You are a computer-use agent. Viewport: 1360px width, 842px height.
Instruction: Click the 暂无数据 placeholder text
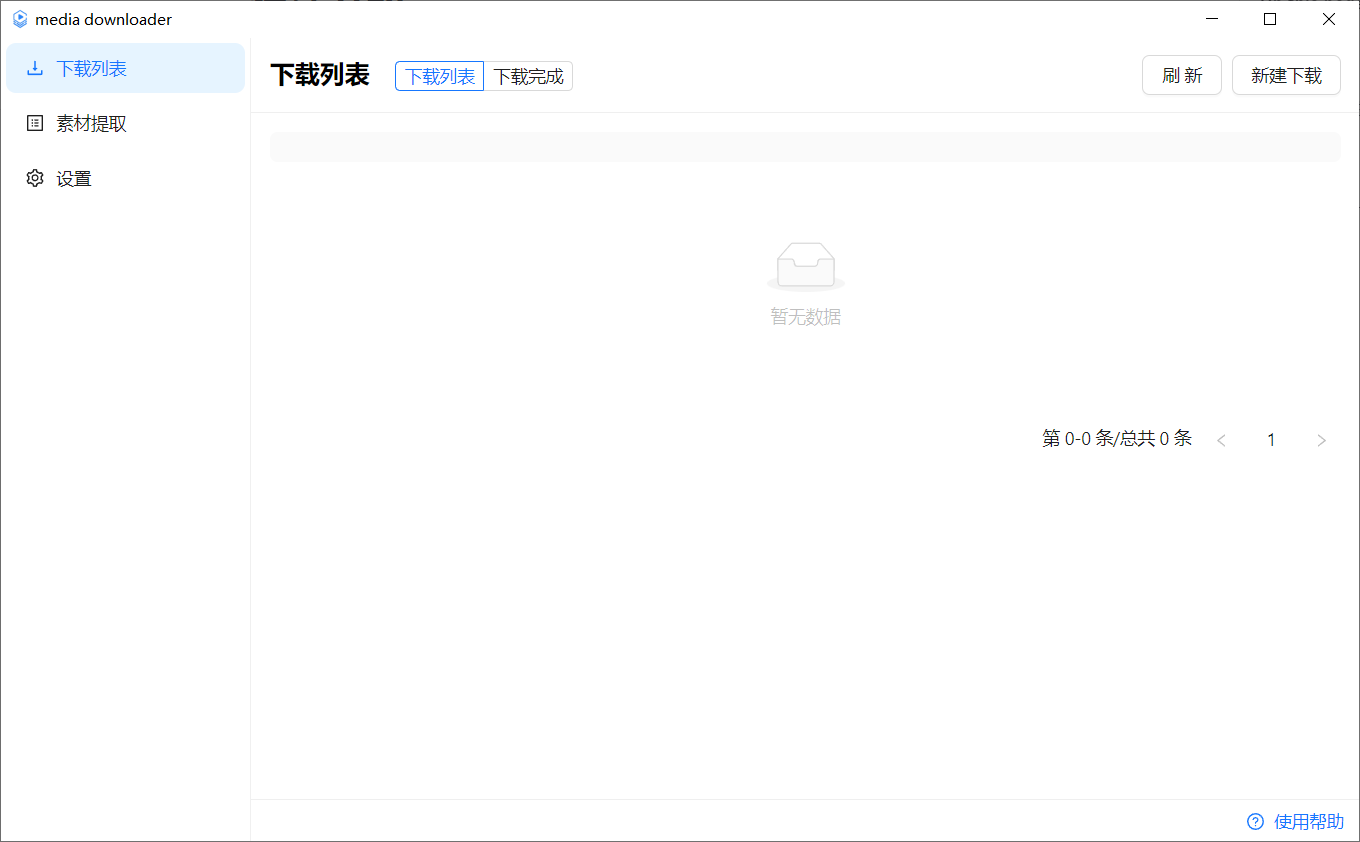[x=806, y=317]
